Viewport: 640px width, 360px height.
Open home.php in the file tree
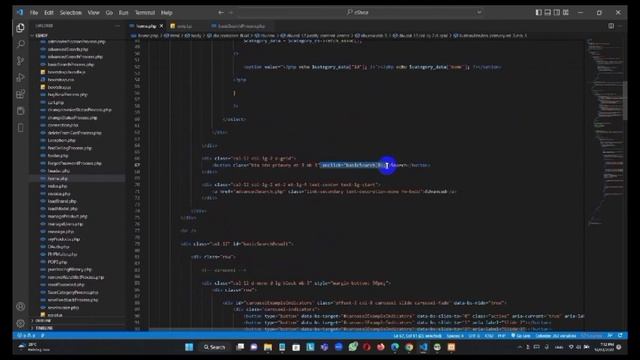58,178
